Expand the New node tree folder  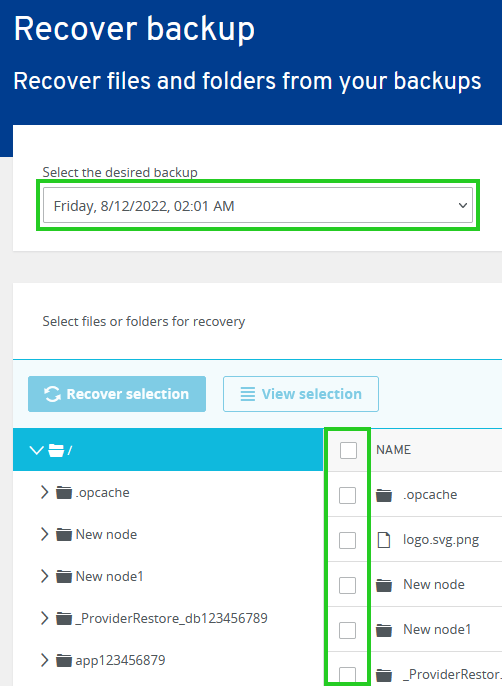point(44,534)
